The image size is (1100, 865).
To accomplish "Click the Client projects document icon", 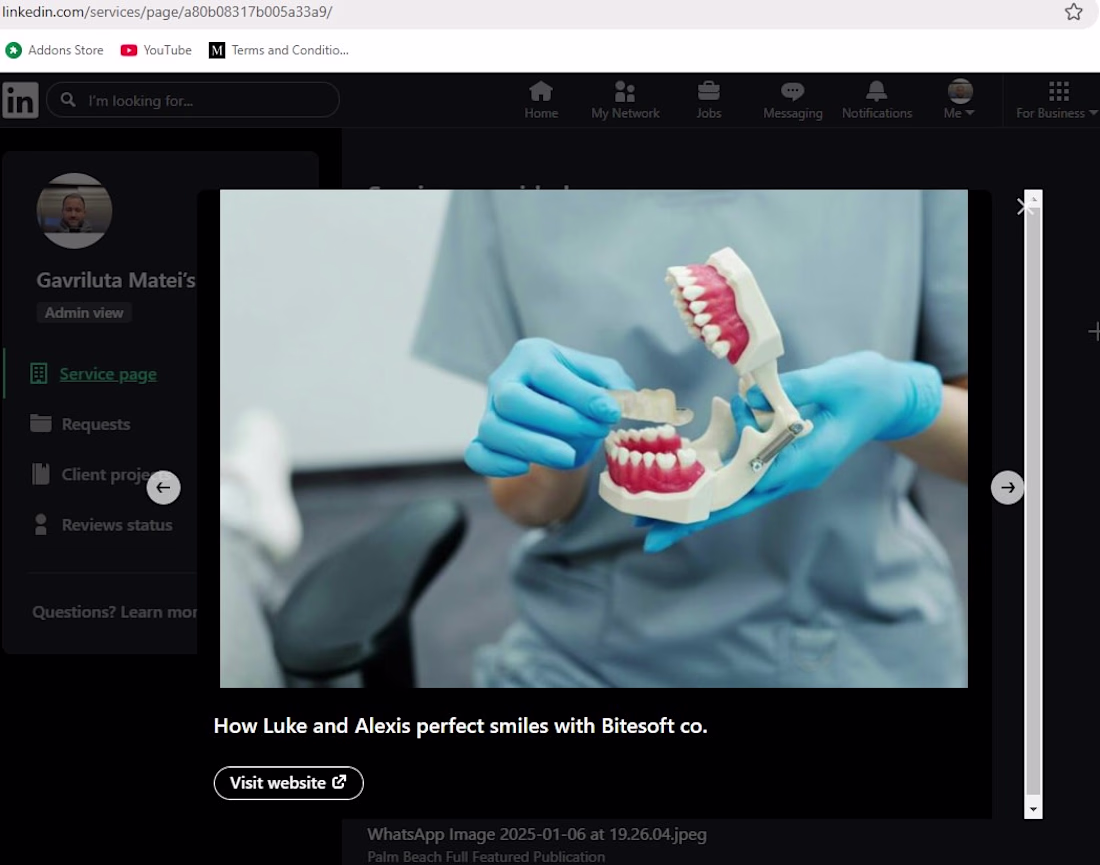I will click(x=41, y=474).
